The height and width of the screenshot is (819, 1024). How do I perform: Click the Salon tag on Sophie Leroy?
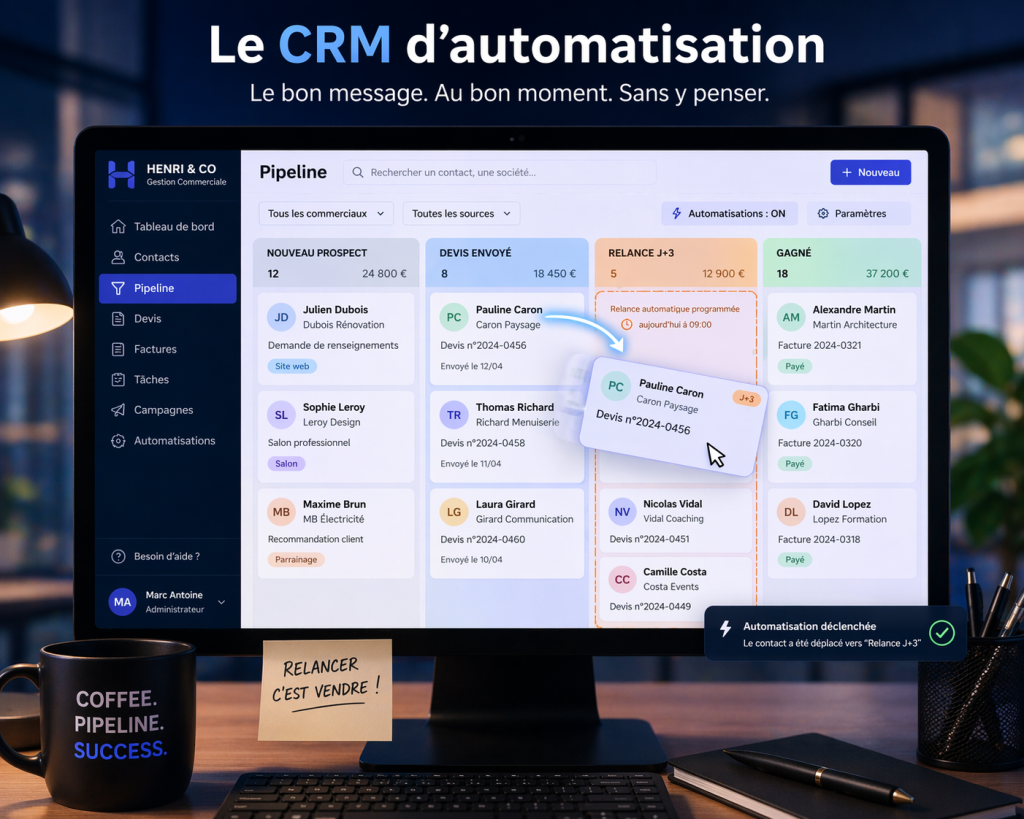pos(286,464)
